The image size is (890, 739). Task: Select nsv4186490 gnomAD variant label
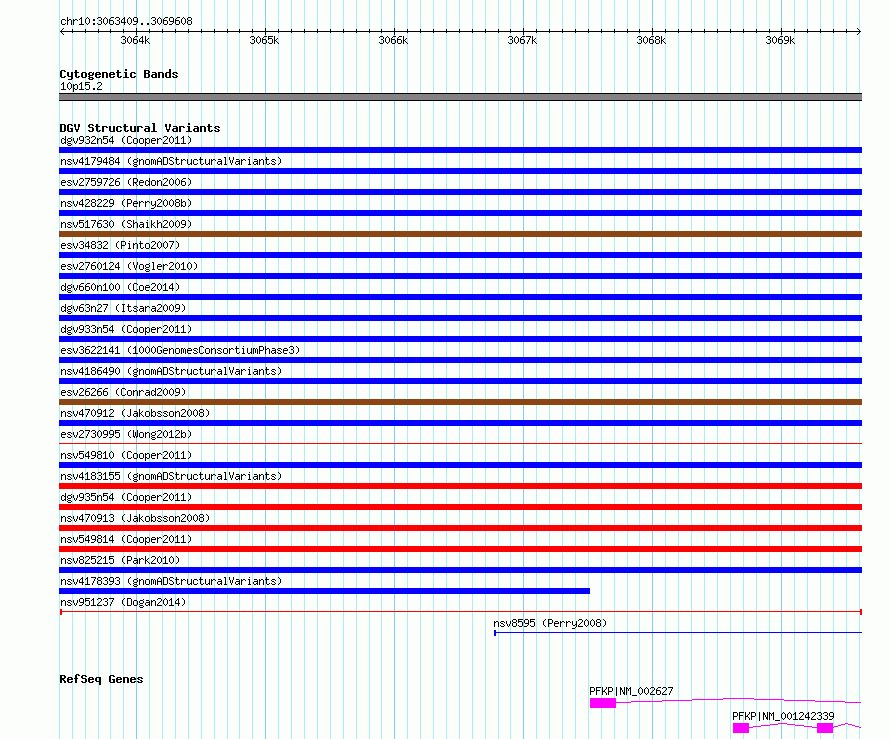(x=171, y=371)
